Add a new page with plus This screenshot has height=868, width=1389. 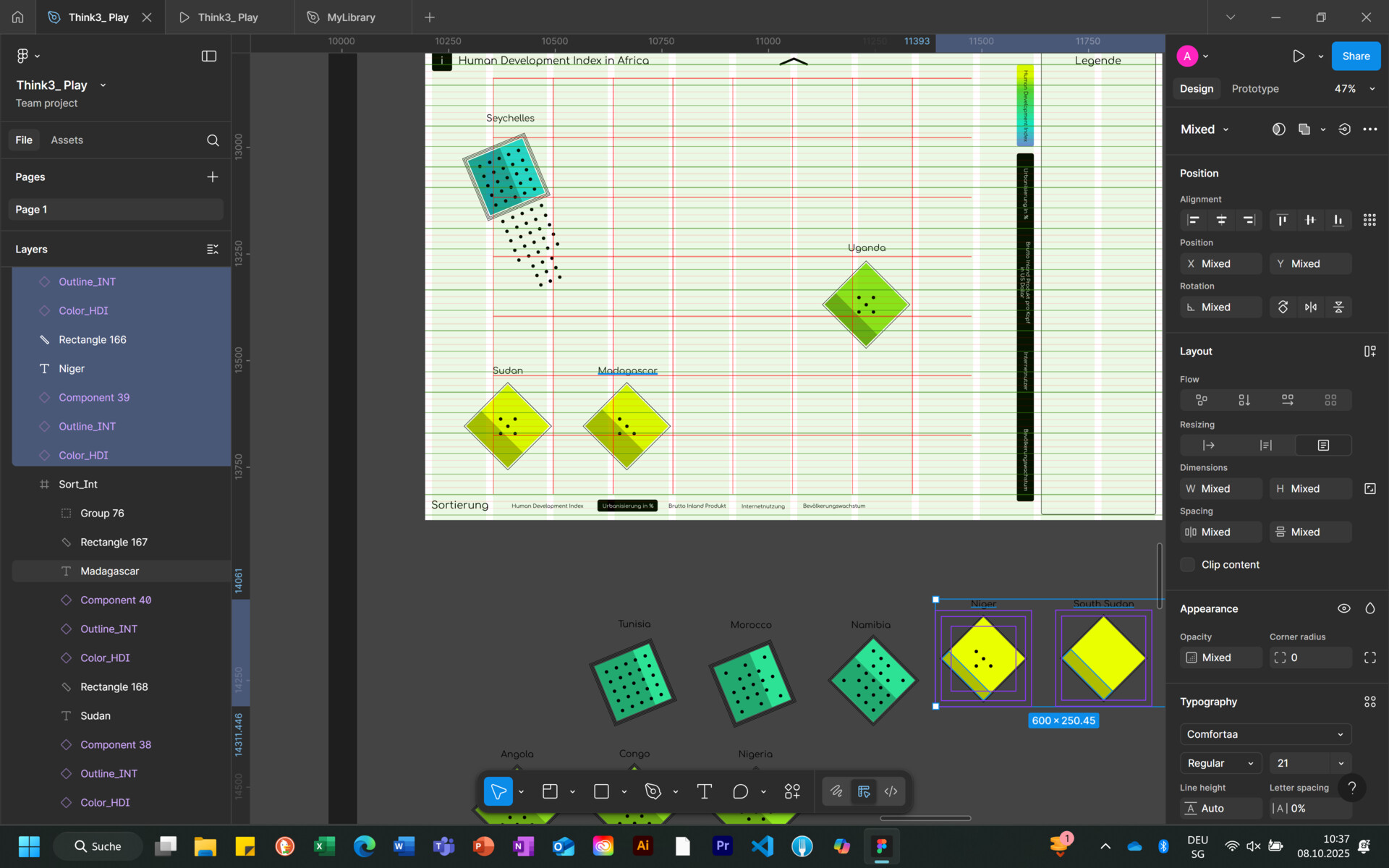[212, 177]
